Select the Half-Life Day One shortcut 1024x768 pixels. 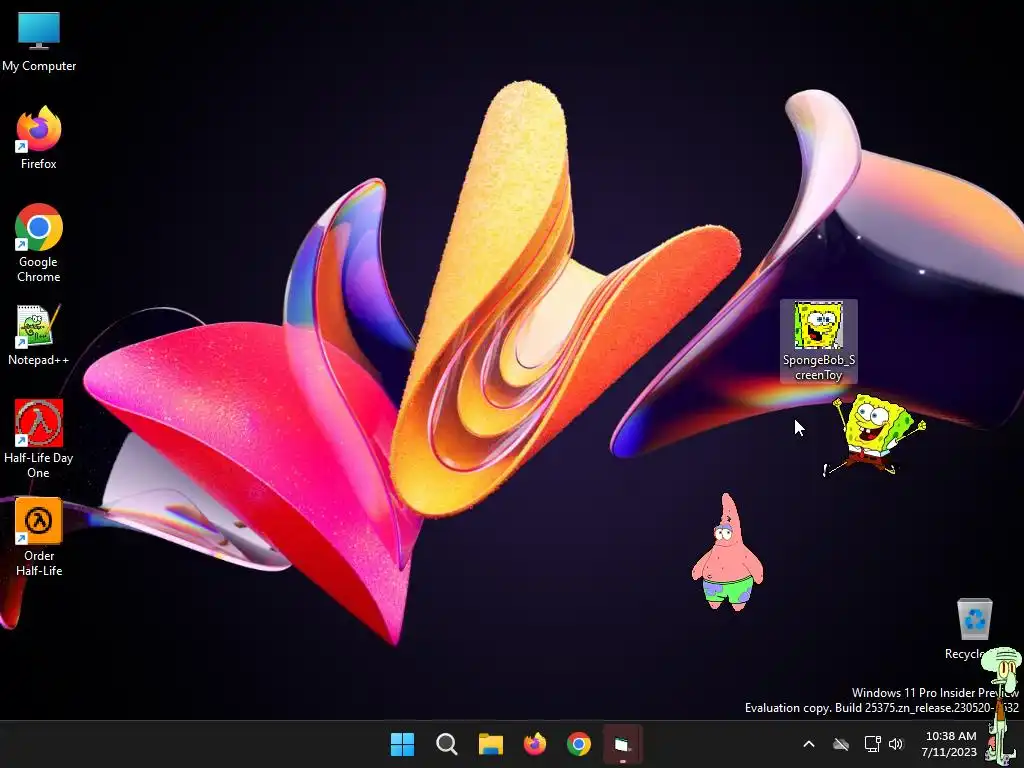pyautogui.click(x=39, y=439)
